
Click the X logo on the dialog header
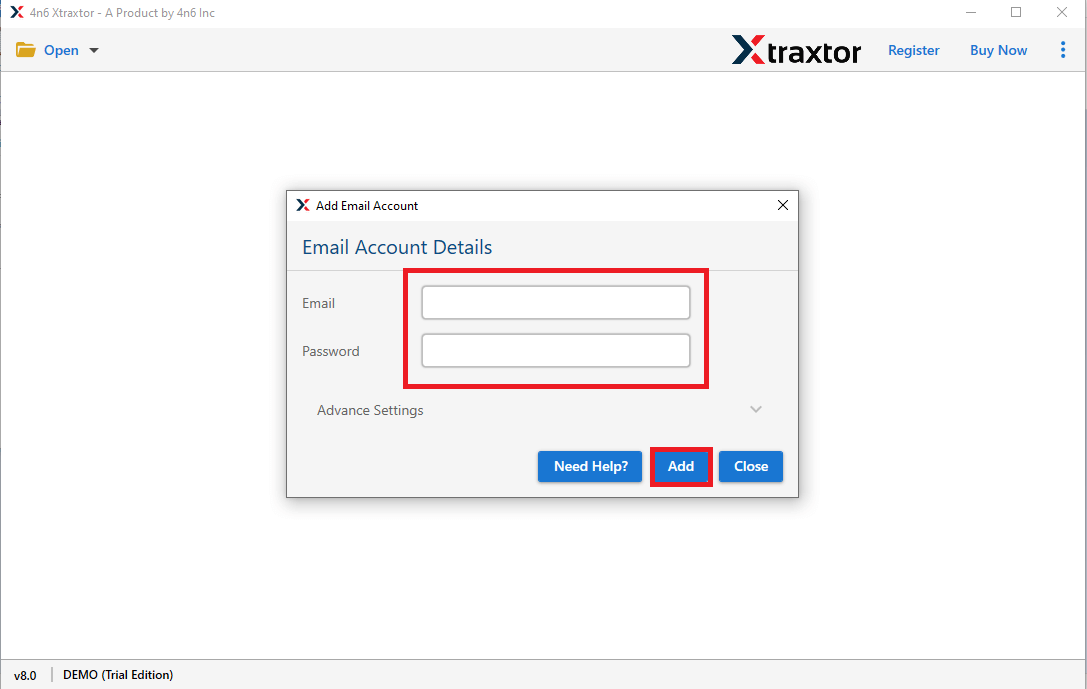coord(303,205)
